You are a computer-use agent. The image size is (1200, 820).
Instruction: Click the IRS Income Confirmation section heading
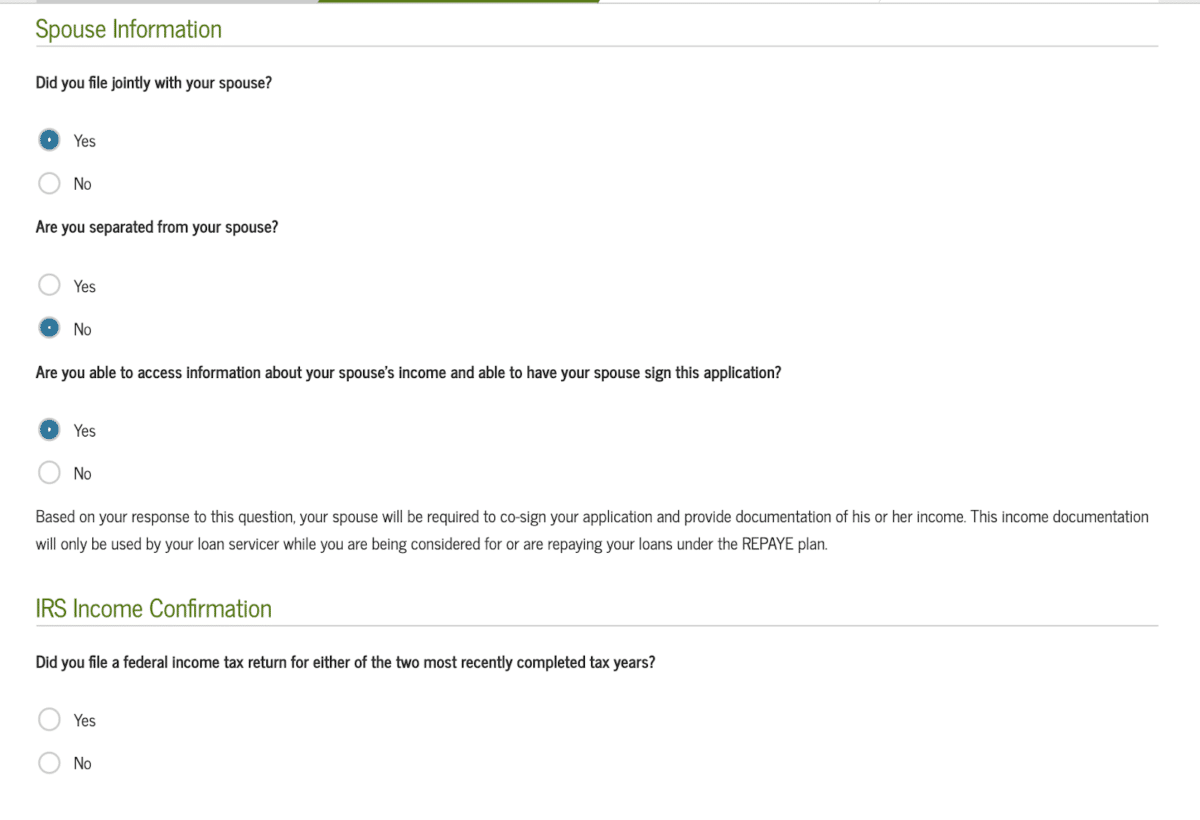154,609
